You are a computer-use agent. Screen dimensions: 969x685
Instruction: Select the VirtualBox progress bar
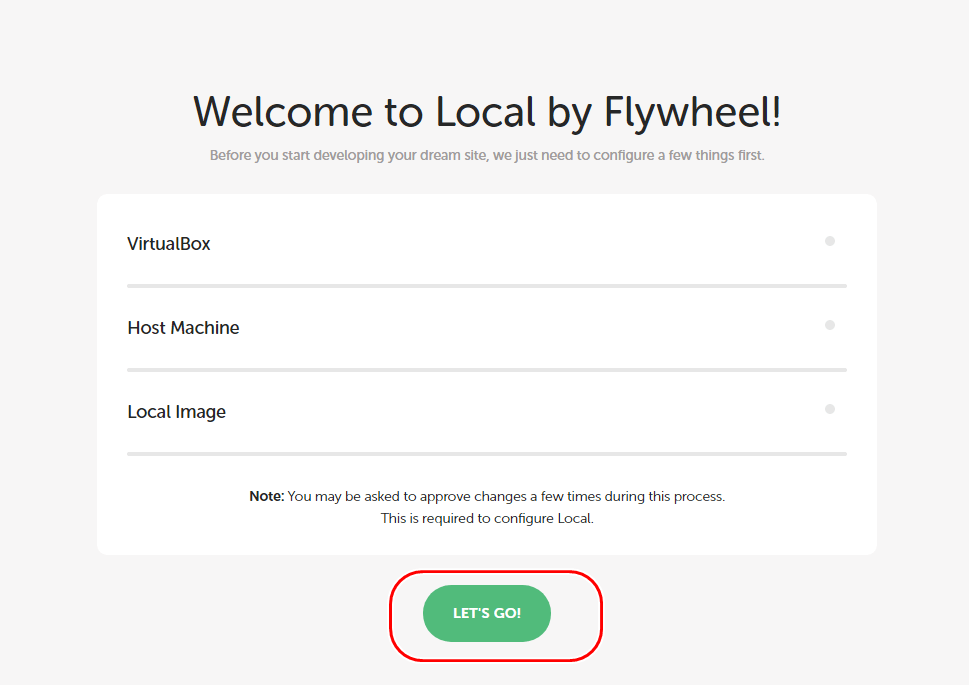point(487,286)
